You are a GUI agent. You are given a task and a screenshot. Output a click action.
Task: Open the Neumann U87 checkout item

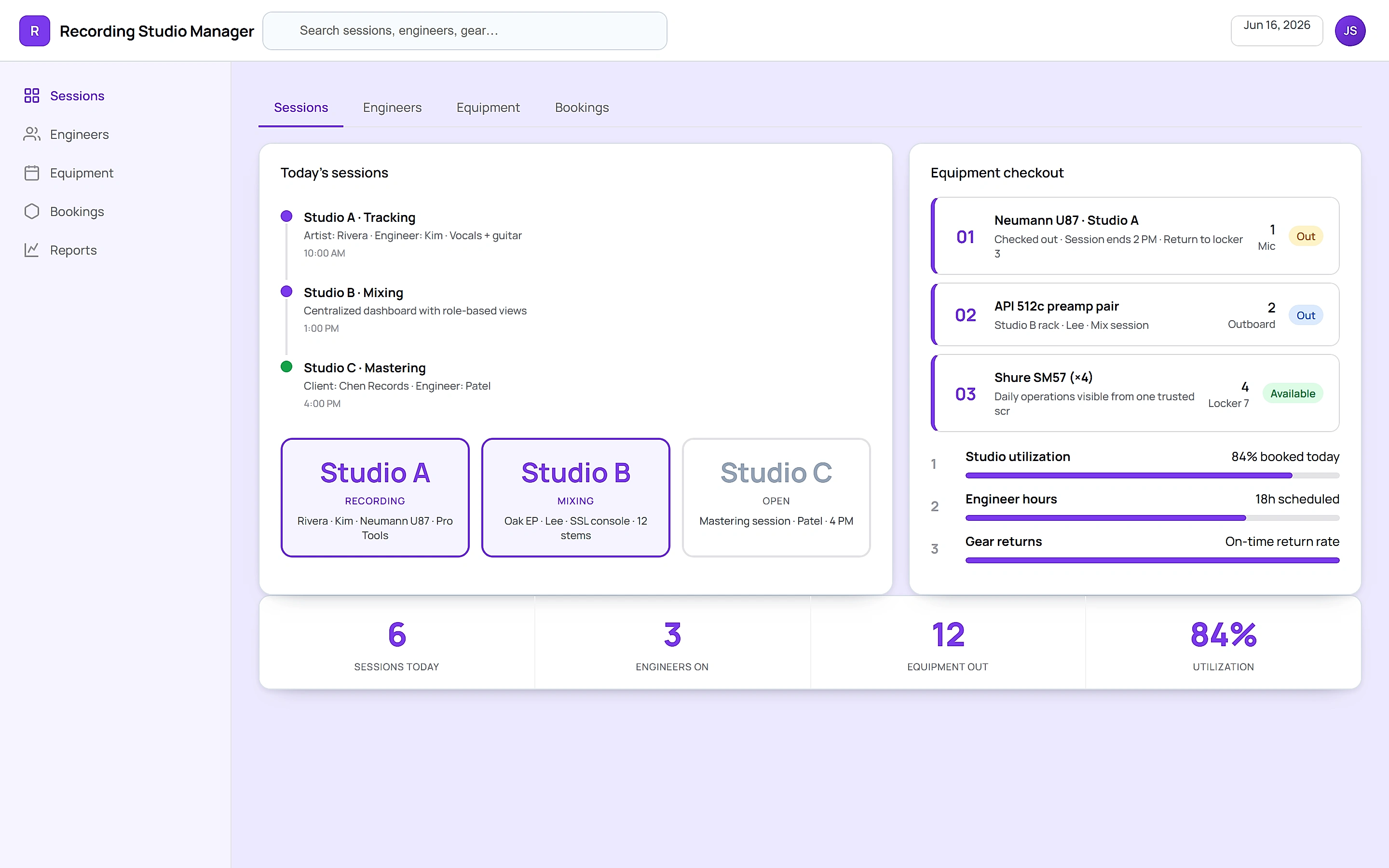coord(1135,236)
